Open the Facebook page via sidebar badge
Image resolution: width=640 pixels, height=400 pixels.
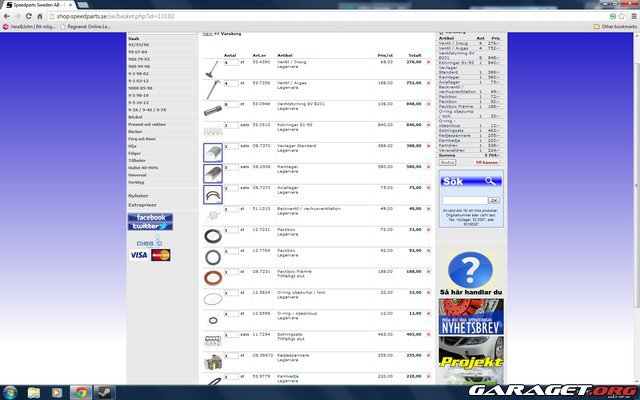tap(150, 217)
